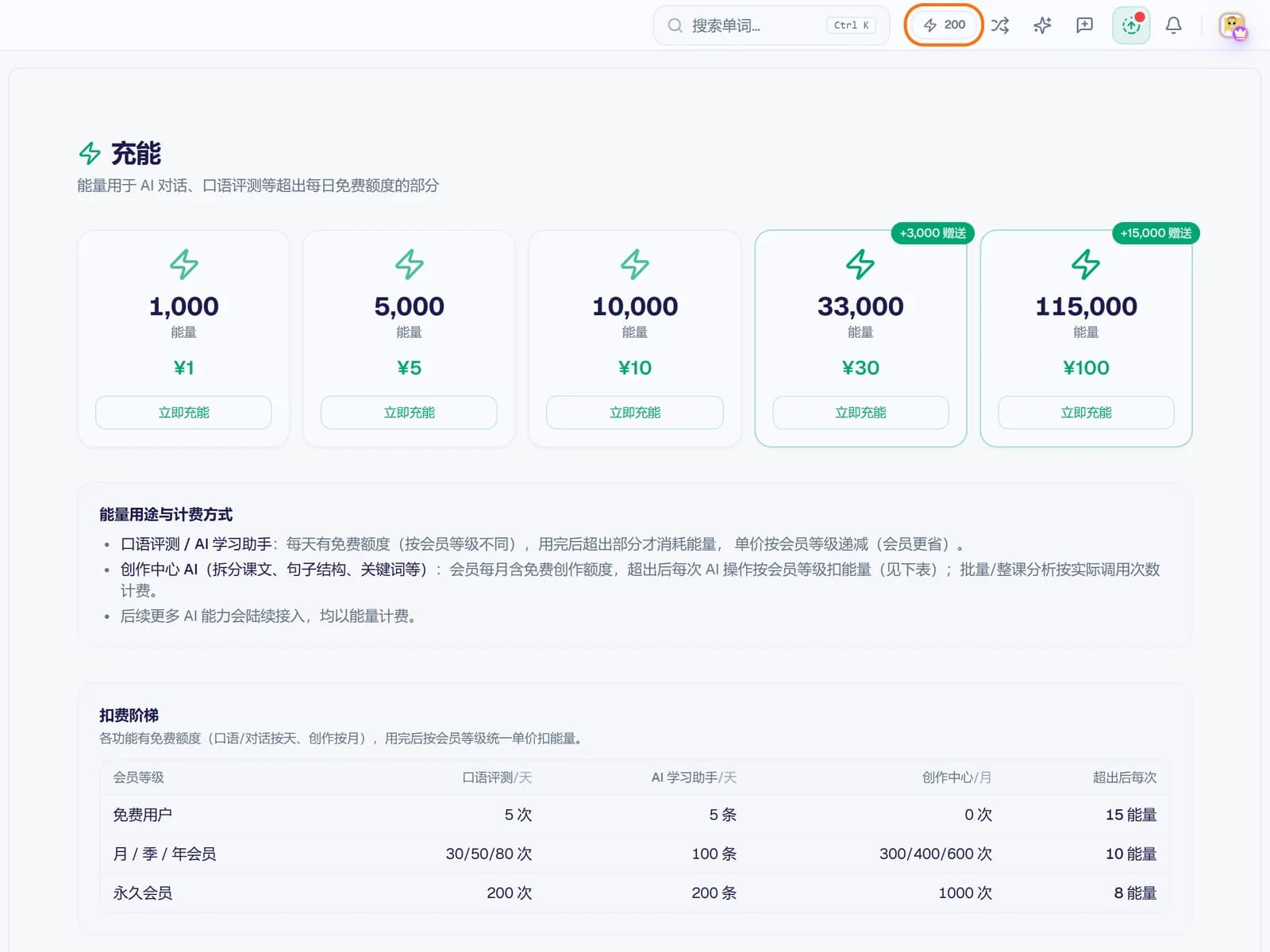This screenshot has height=952, width=1270.
Task: Click the 33,000 energy amount
Action: click(x=860, y=306)
